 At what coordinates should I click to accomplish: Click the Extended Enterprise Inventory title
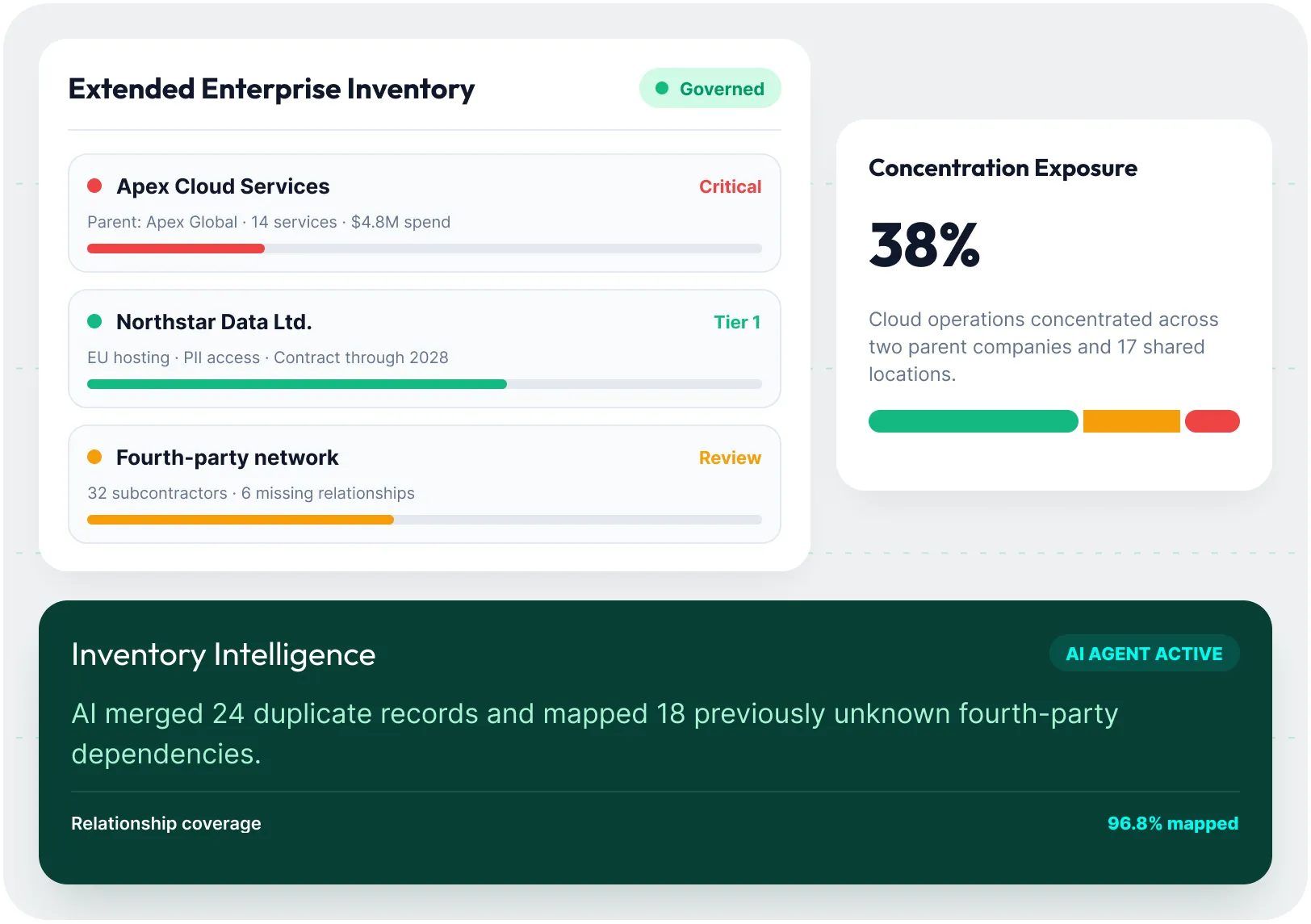click(271, 89)
